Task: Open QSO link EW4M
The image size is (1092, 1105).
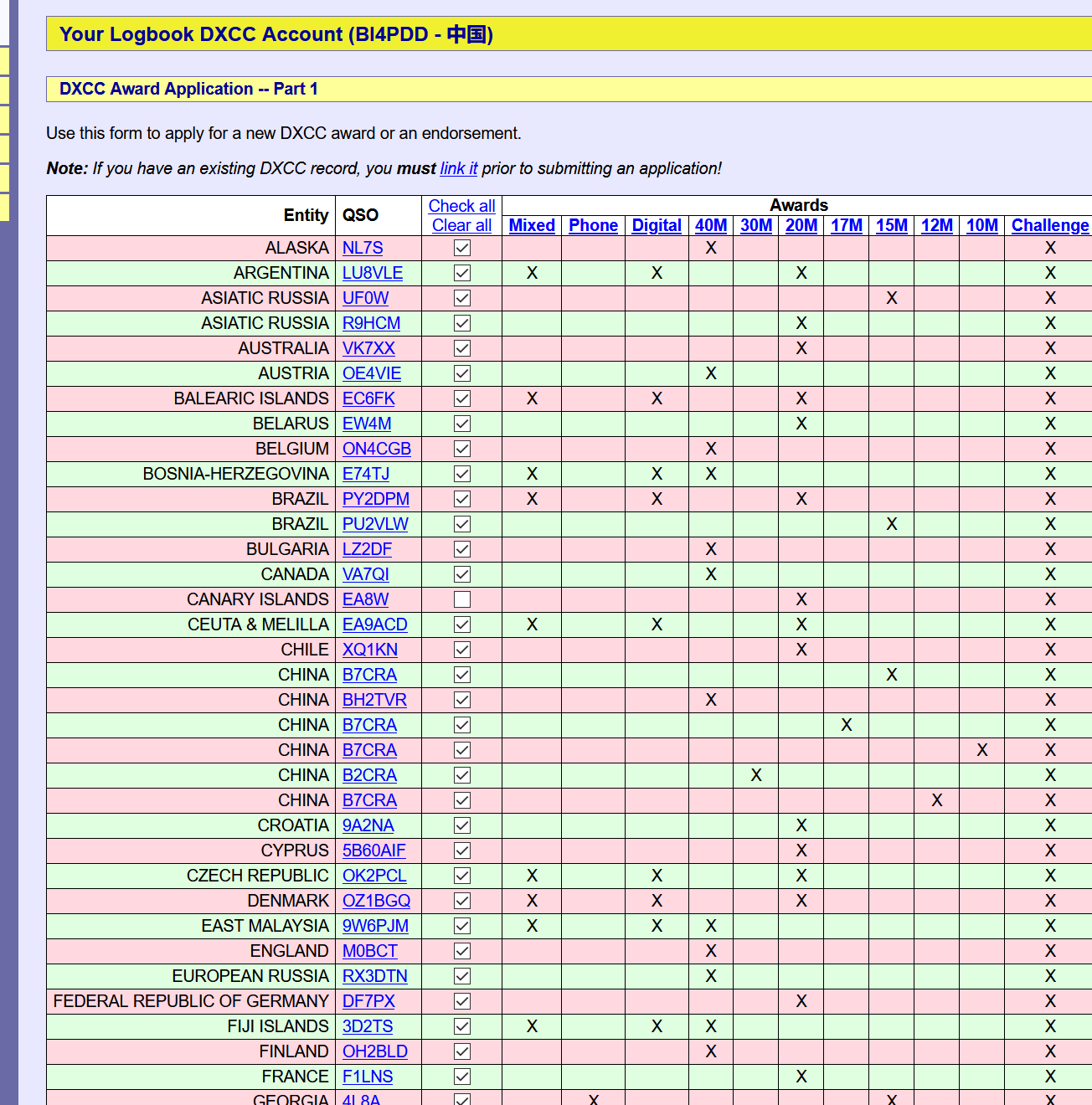Action: 367,424
